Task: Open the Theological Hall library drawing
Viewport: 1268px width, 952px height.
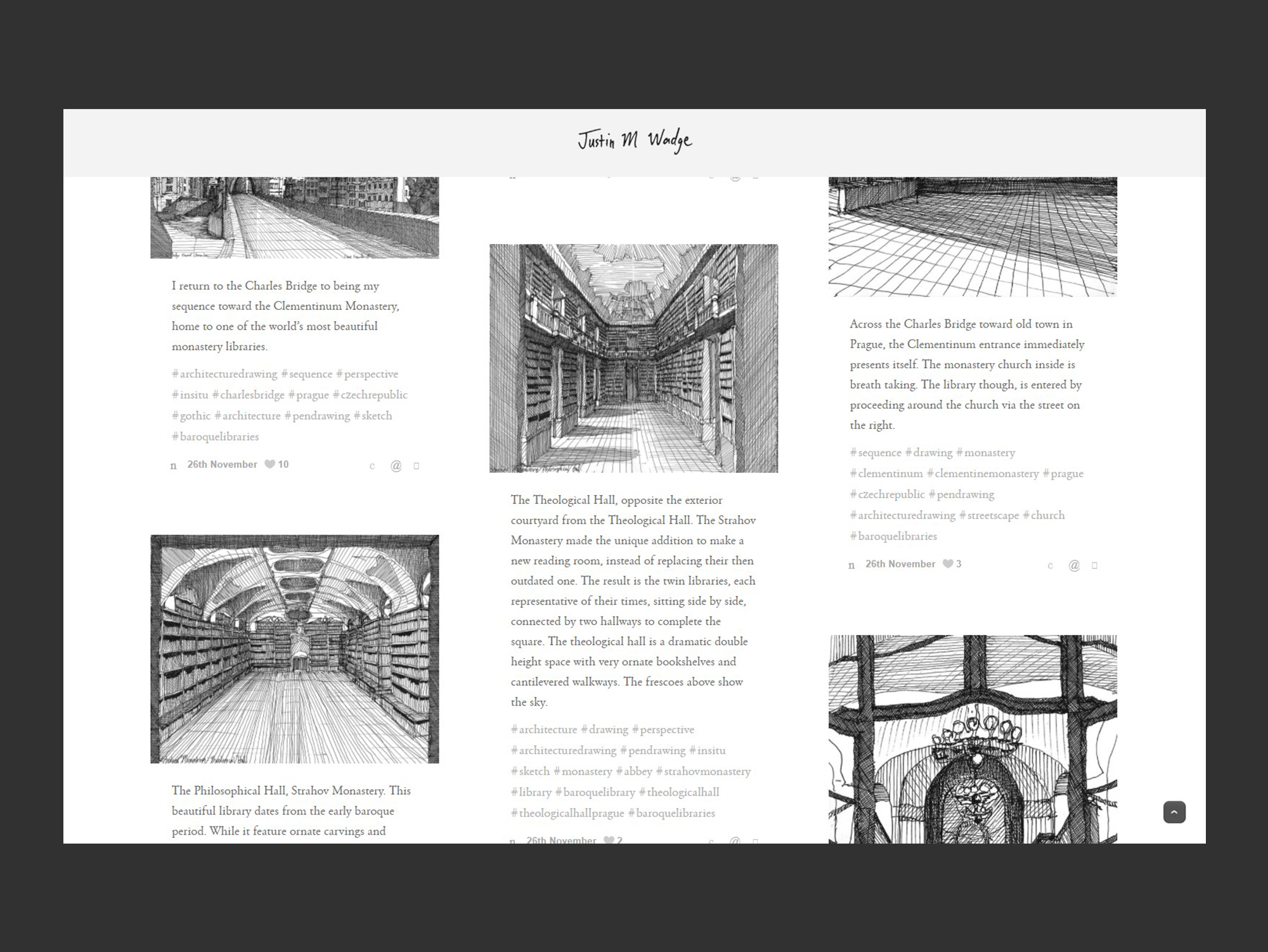Action: [633, 358]
